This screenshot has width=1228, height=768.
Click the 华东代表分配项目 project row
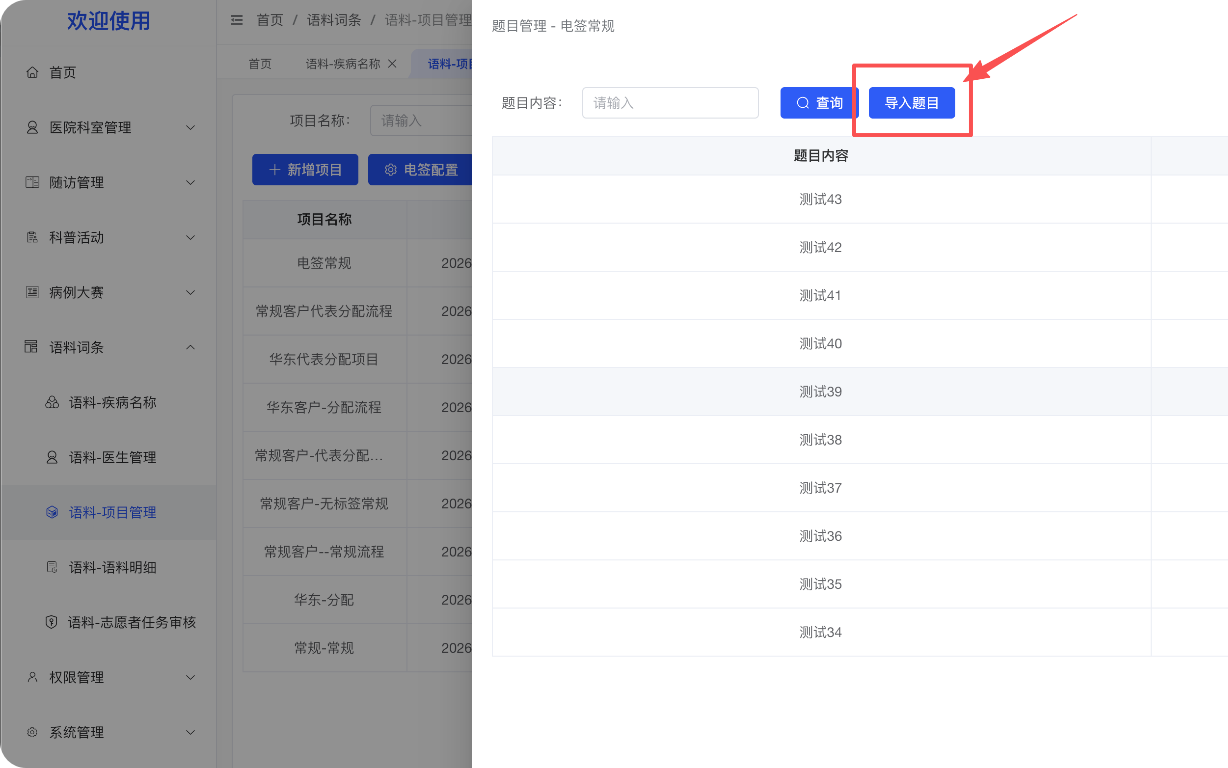(x=357, y=360)
